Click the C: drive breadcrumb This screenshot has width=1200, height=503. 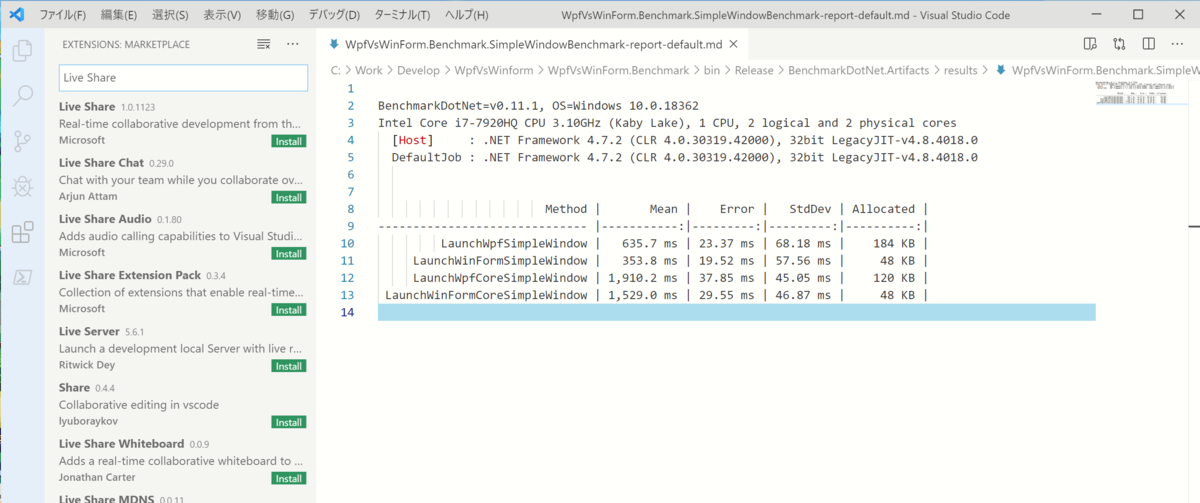coord(336,70)
